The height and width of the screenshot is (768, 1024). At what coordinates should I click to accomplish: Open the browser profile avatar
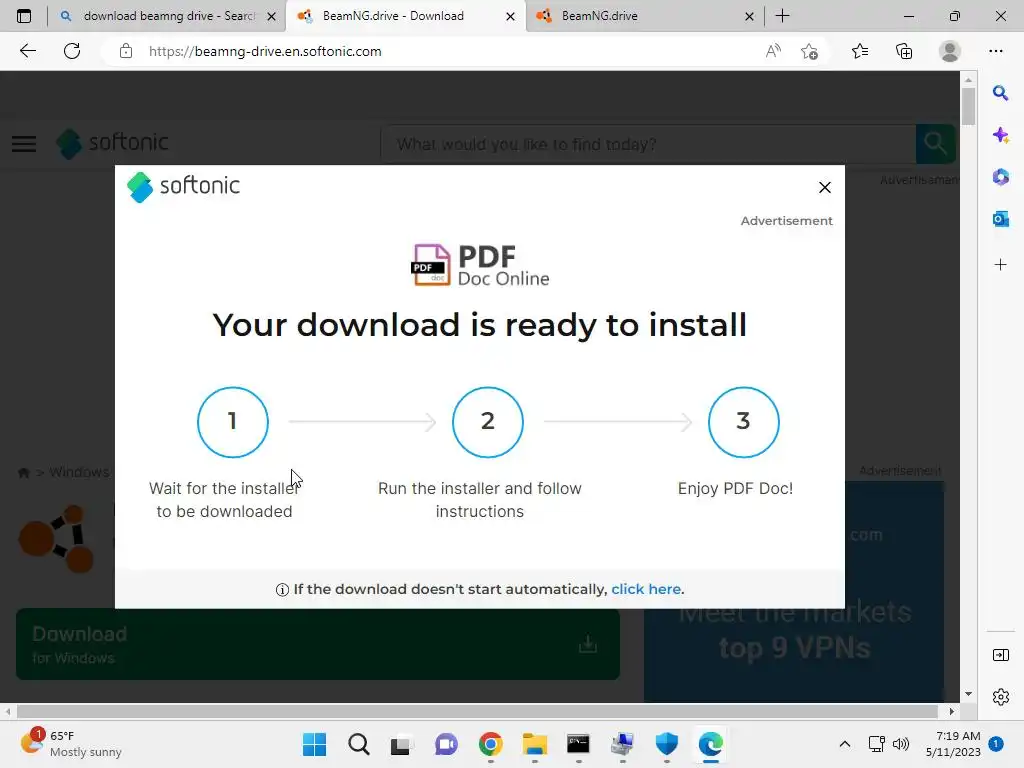point(950,51)
